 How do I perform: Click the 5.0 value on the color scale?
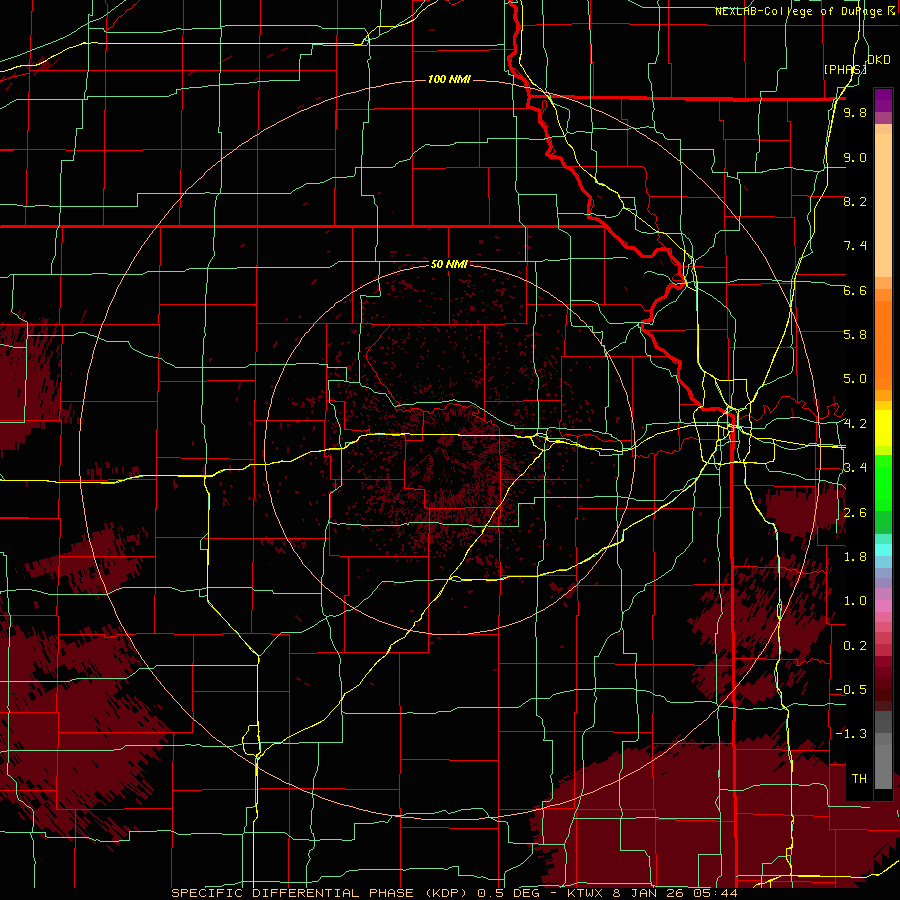(855, 379)
